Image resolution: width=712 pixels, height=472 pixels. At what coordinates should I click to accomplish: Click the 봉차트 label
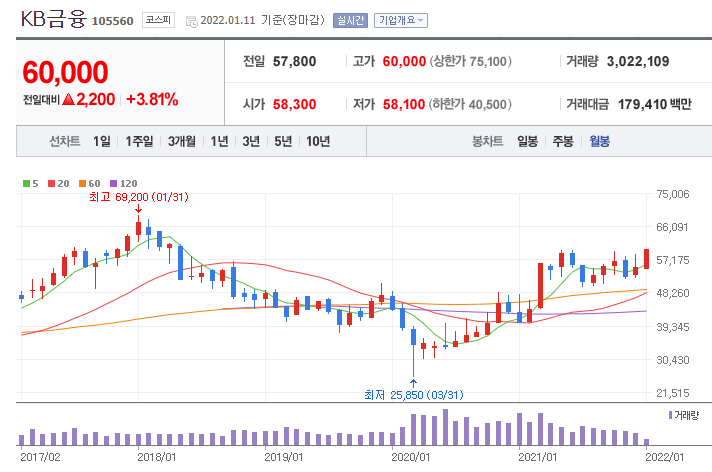click(488, 141)
